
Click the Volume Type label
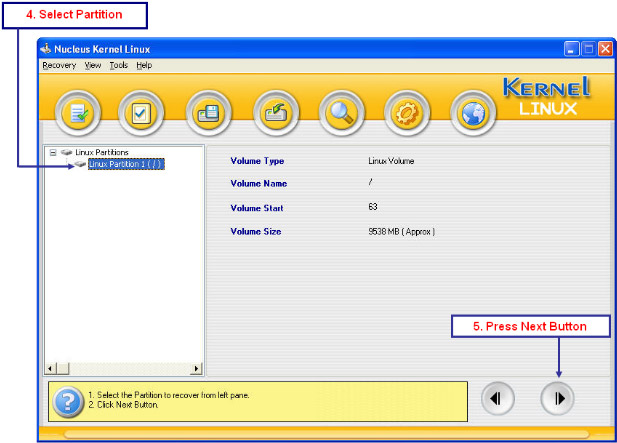coord(257,161)
